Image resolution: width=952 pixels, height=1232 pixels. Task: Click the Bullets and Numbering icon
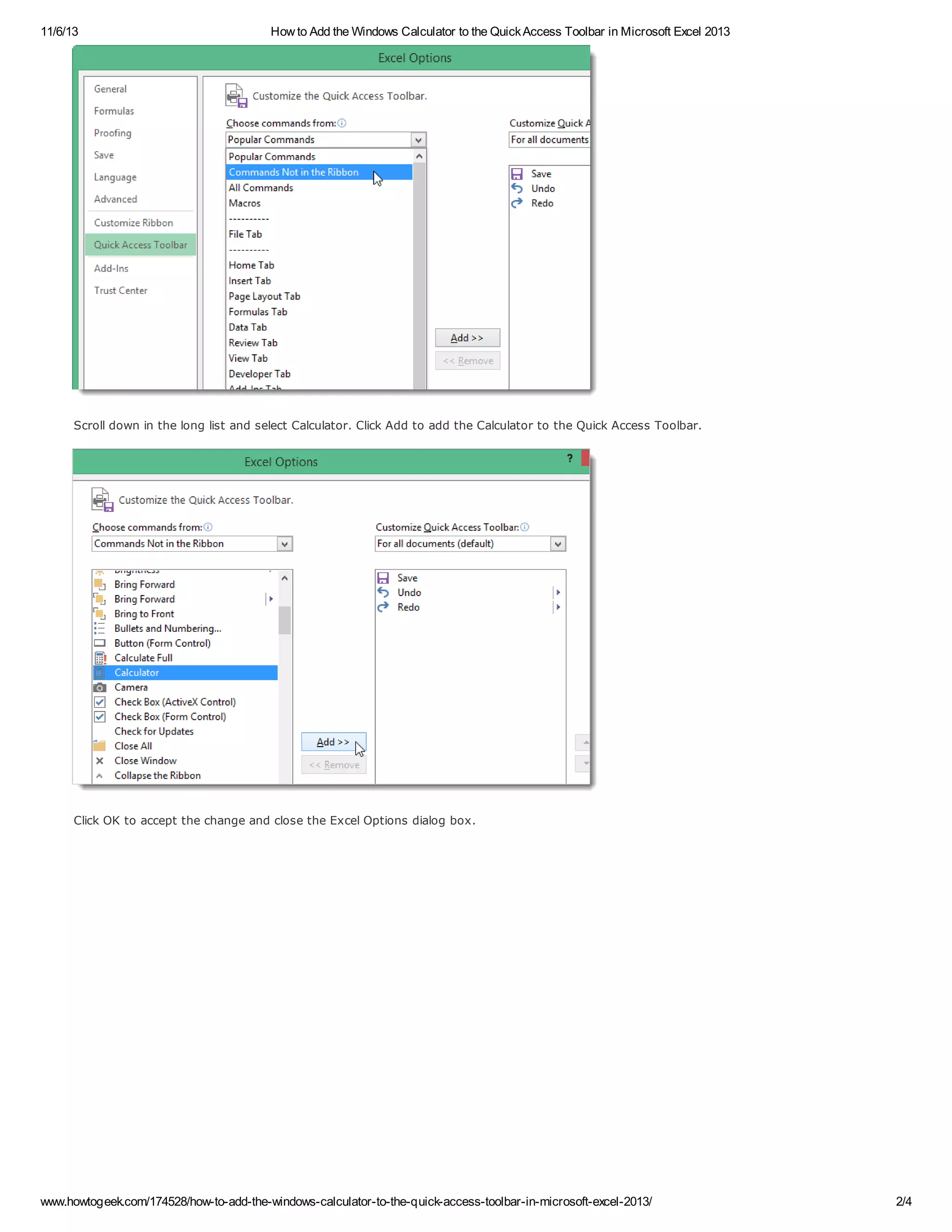click(100, 629)
